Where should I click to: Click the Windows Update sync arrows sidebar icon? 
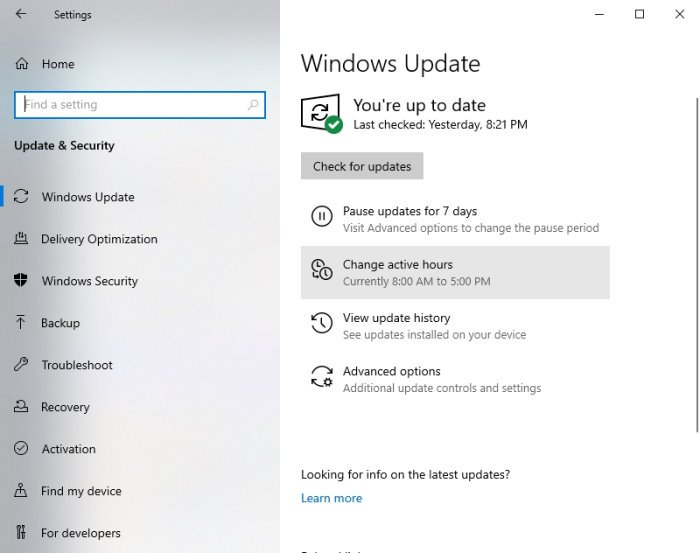click(x=21, y=196)
